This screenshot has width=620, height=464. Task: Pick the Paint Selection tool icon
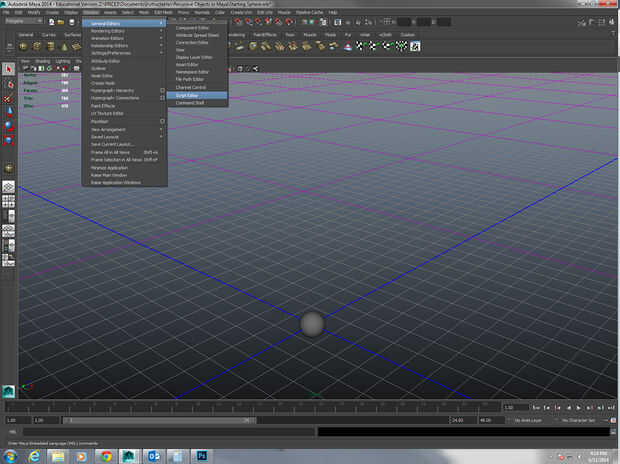click(8, 97)
